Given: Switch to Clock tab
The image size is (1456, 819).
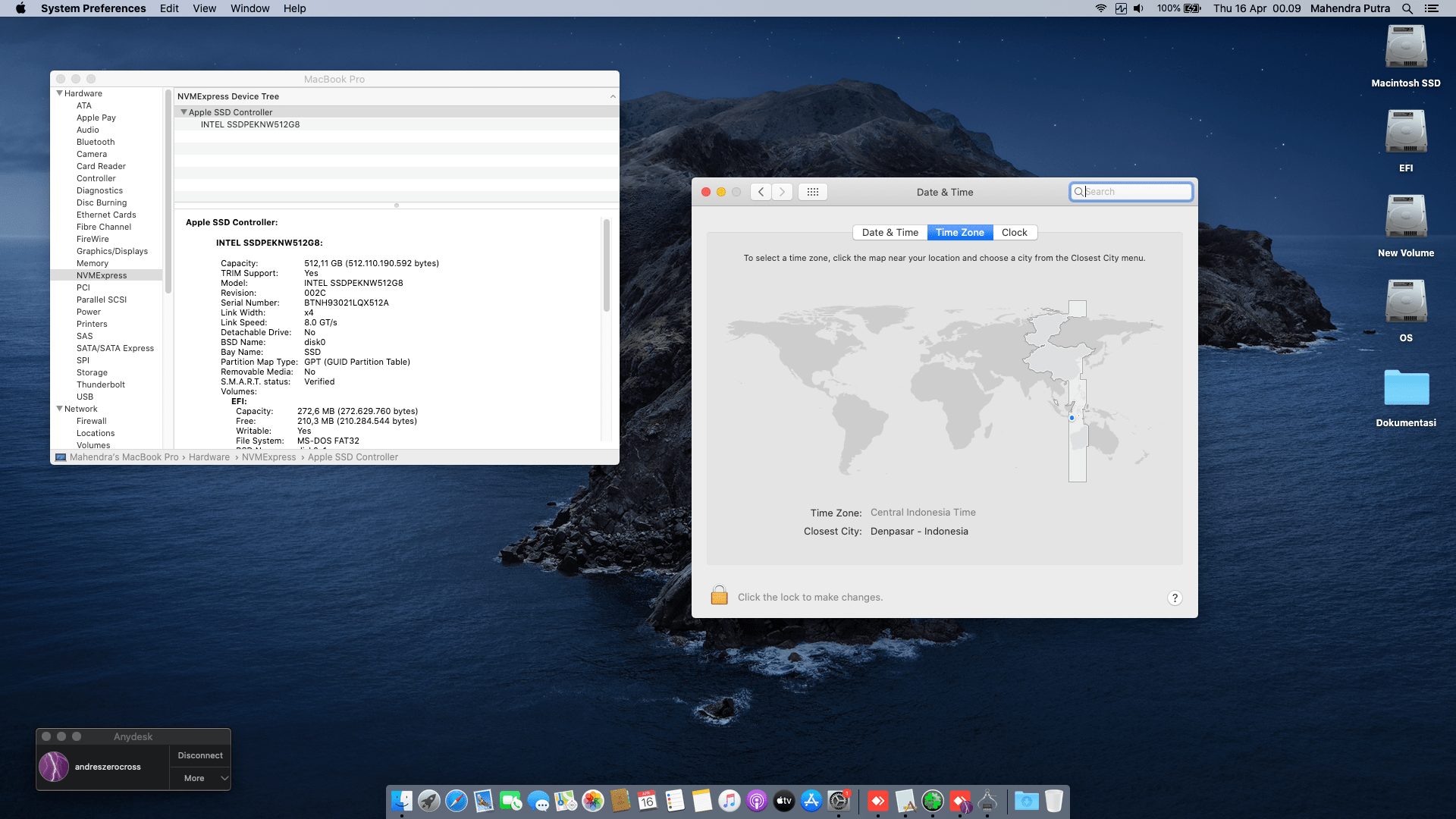Looking at the screenshot, I should [1014, 233].
